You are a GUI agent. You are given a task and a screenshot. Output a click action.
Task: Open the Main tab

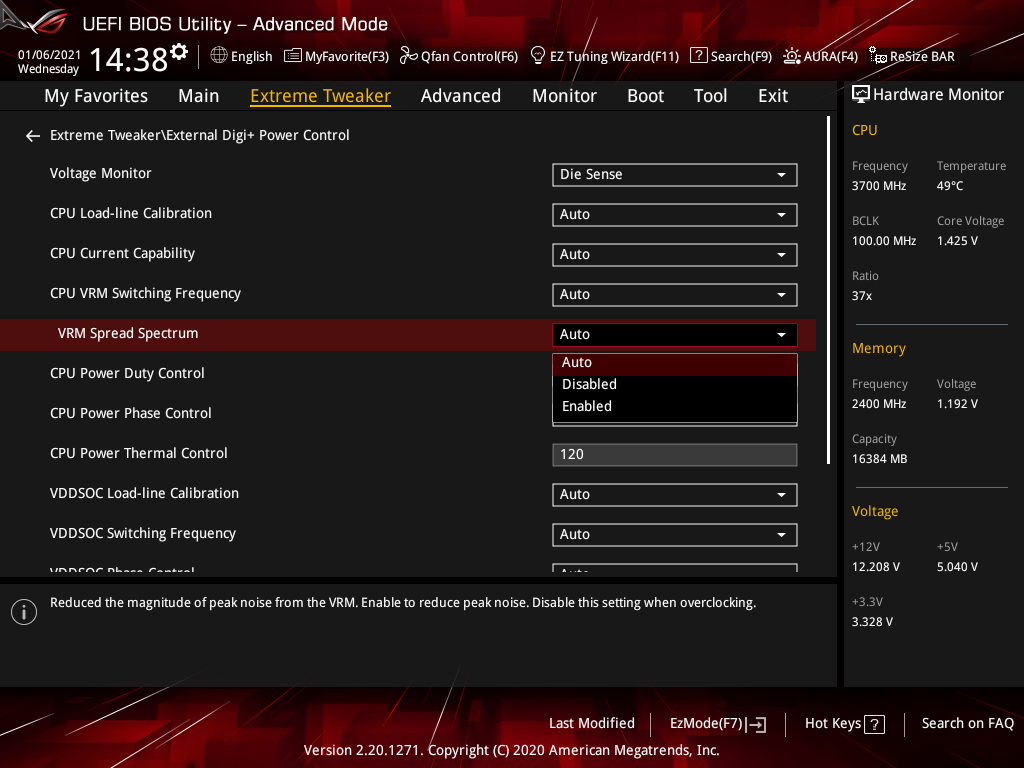click(x=199, y=96)
